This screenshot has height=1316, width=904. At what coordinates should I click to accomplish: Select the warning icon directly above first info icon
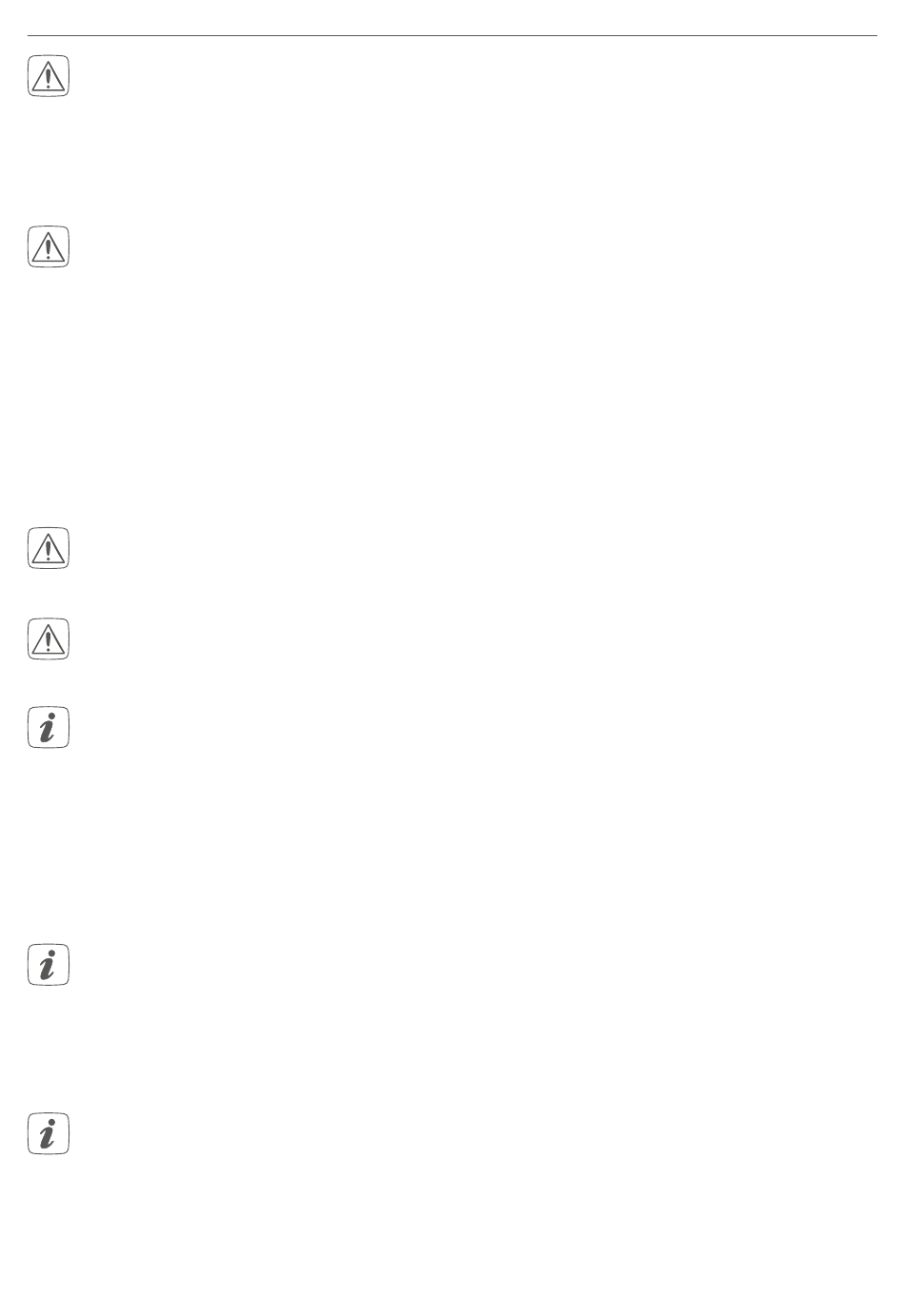(x=48, y=638)
